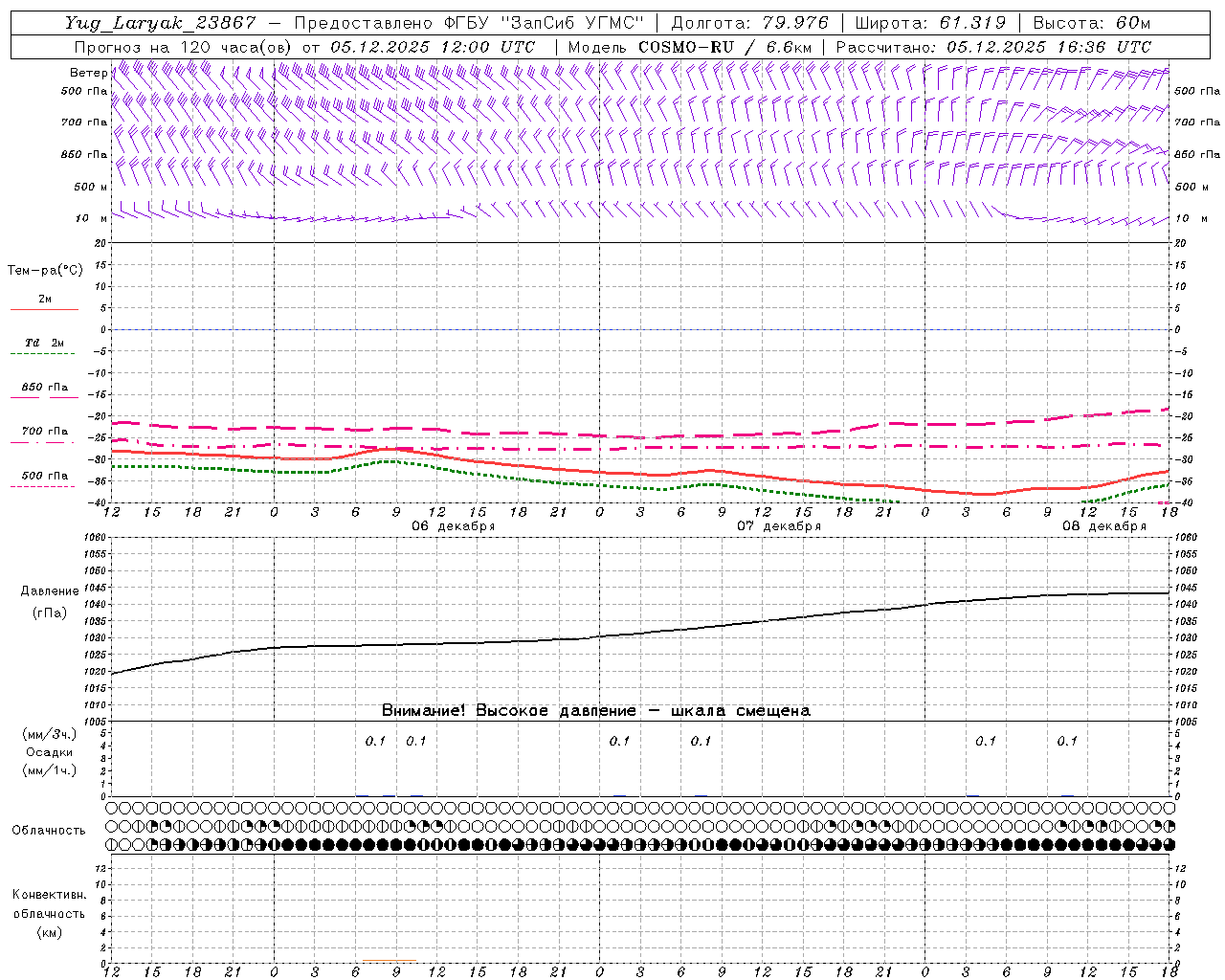This screenshot has width=1225, height=980.
Task: Click the dashed line sample under Td 2м legend
Action: click(x=43, y=354)
